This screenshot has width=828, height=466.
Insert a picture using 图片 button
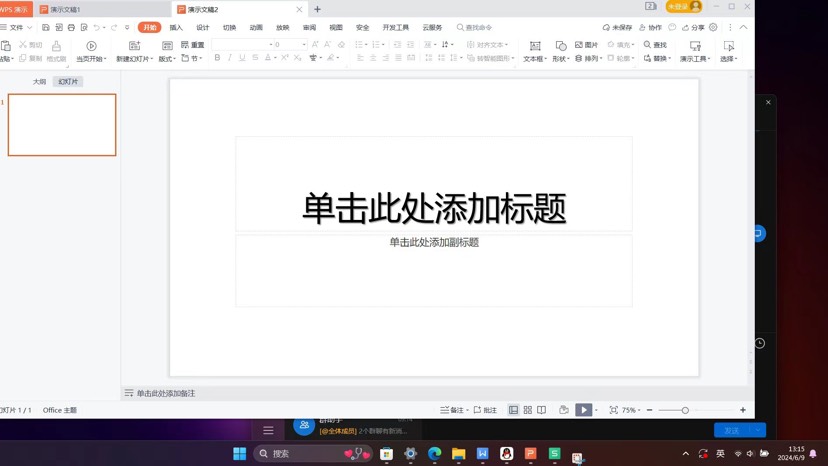pos(587,45)
